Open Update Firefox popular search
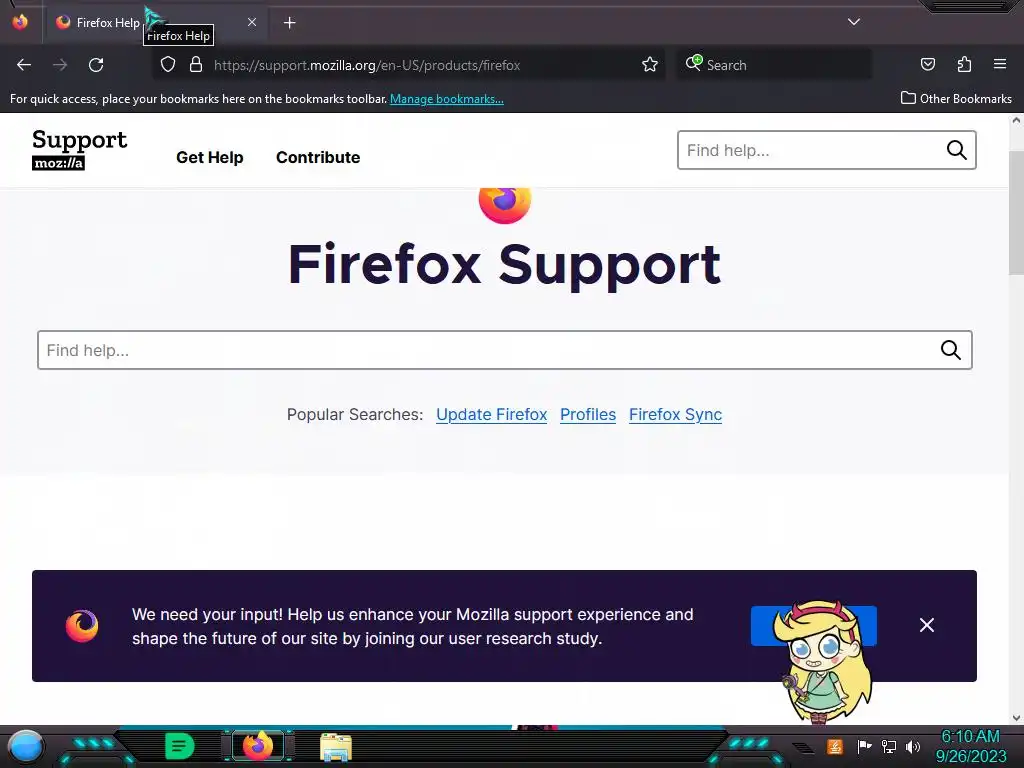The image size is (1024, 768). [491, 414]
